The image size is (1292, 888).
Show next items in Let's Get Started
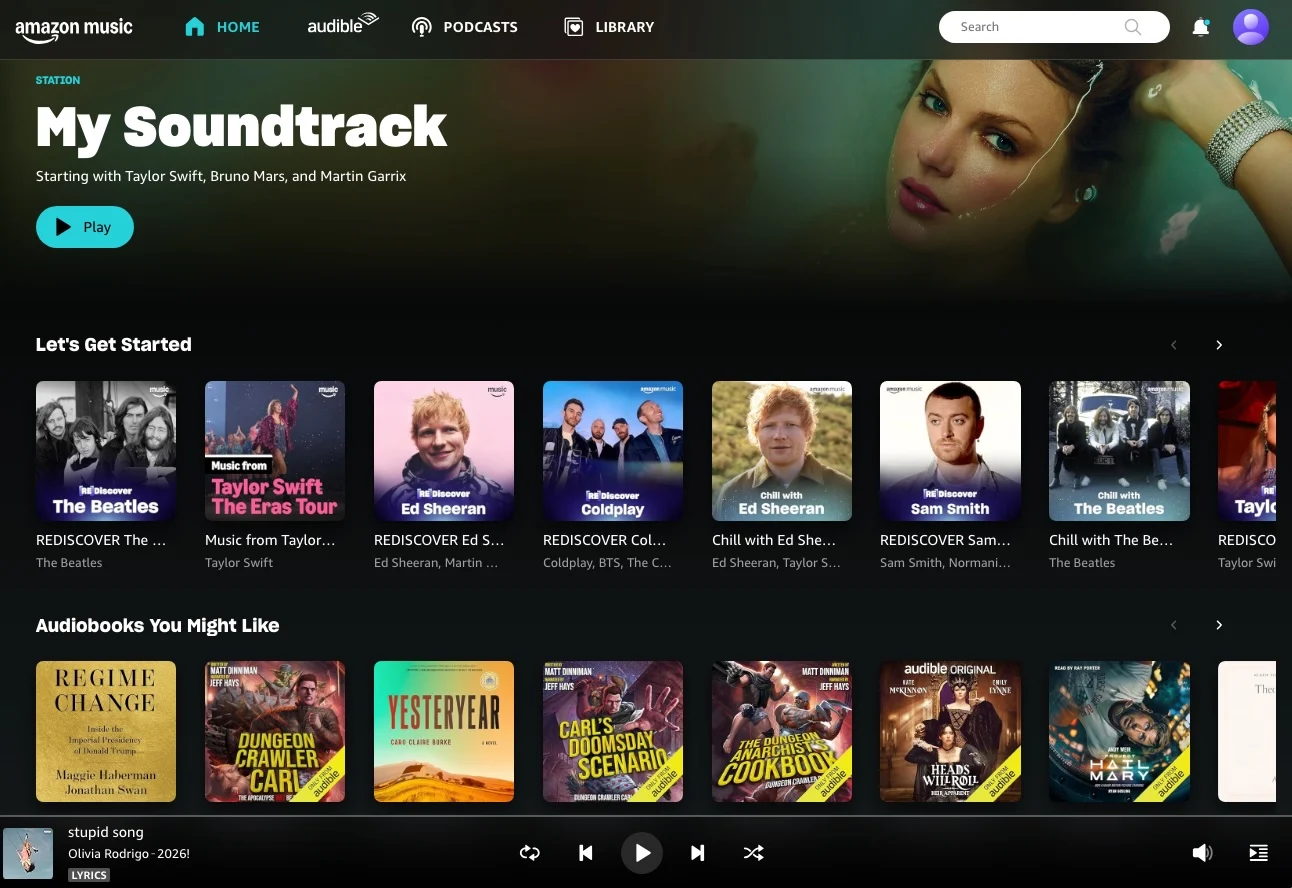pyautogui.click(x=1219, y=345)
